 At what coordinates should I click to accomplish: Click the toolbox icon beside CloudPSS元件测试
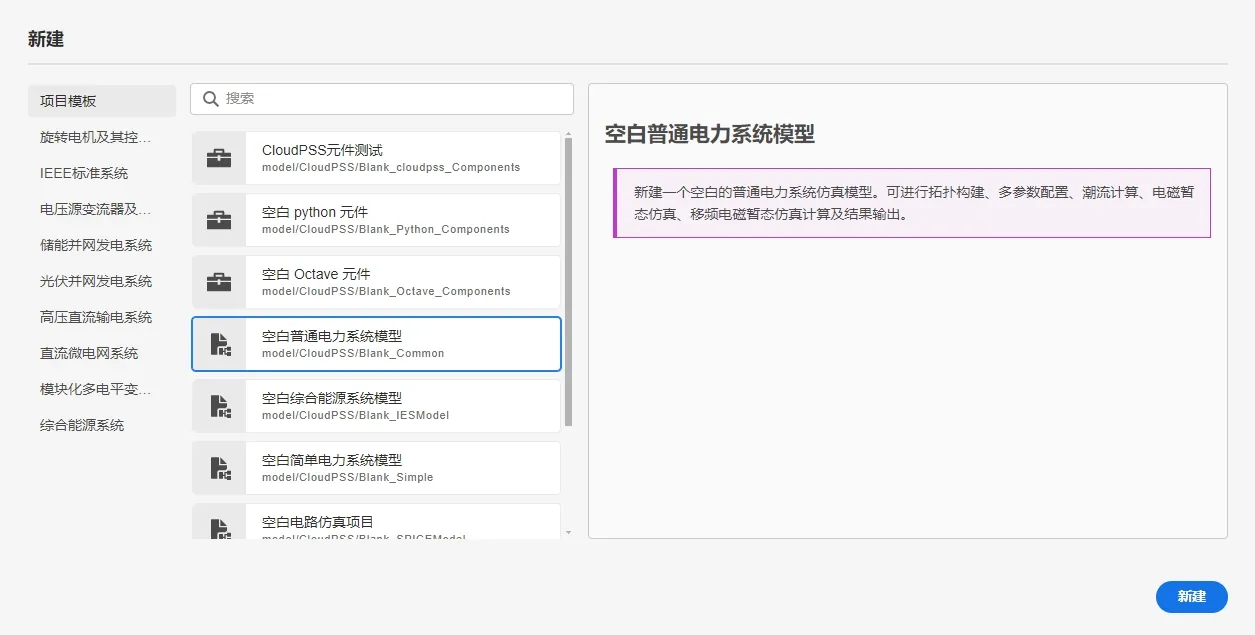[x=218, y=158]
